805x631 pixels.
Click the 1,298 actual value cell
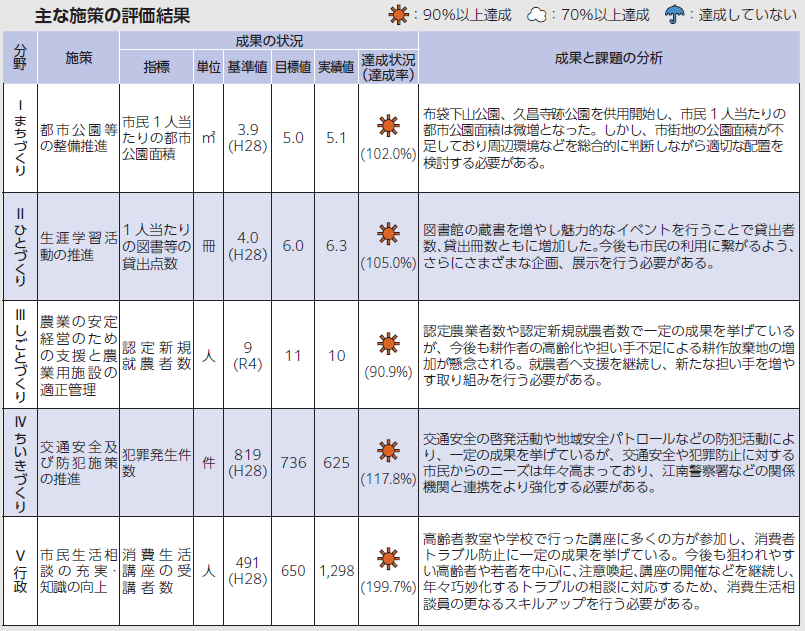[337, 570]
